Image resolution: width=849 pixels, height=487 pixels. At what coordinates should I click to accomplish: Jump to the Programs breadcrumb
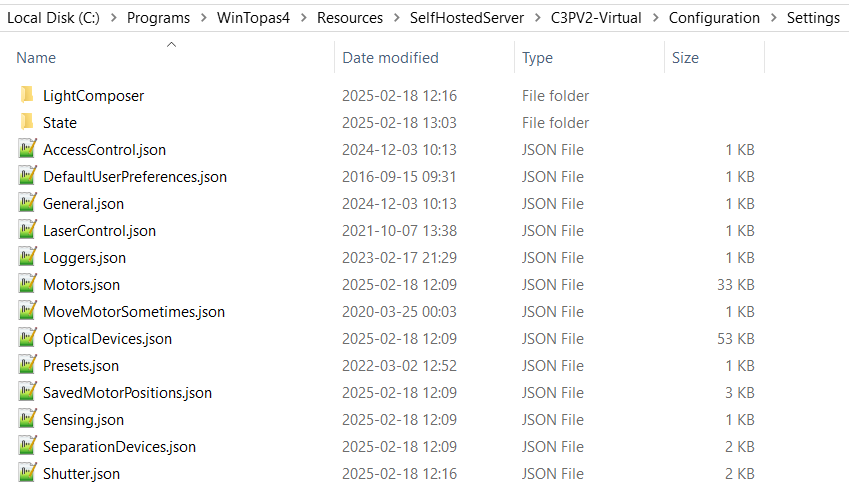coord(158,18)
